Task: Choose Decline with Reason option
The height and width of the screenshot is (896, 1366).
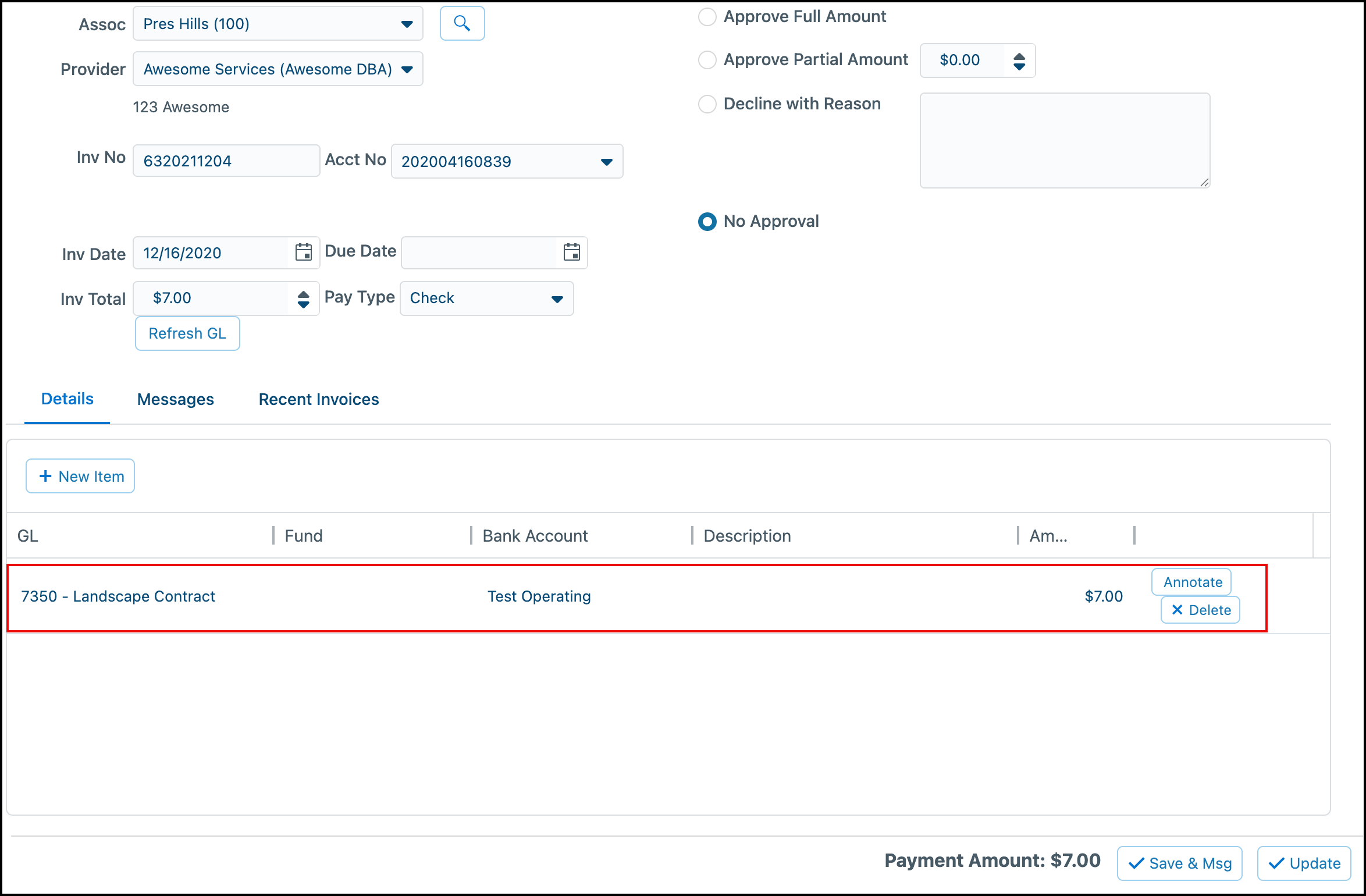Action: coord(707,104)
